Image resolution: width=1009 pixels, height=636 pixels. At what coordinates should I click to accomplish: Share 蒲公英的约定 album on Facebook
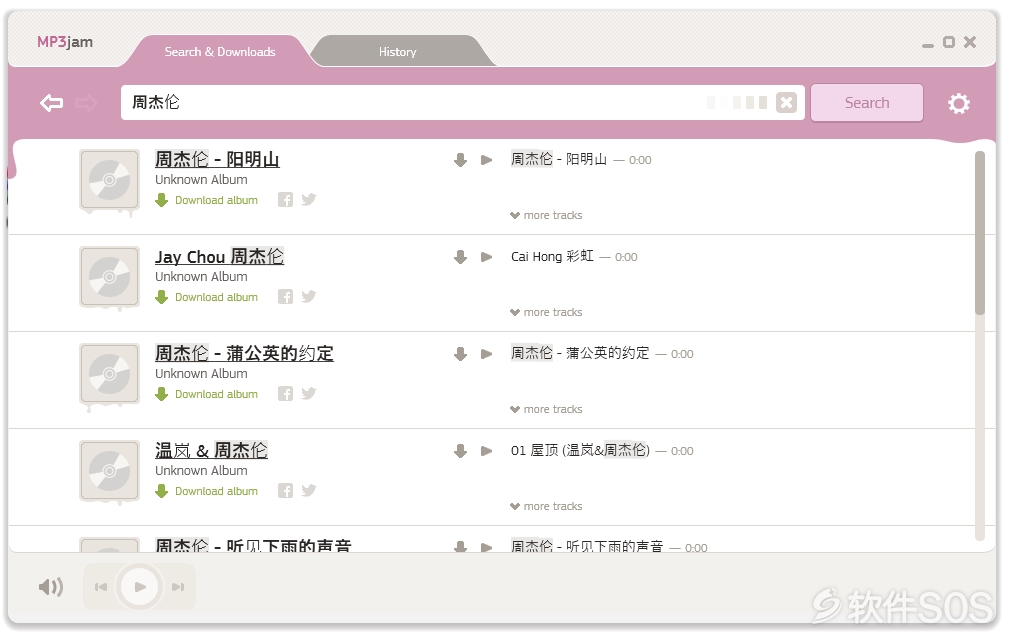[x=285, y=394]
